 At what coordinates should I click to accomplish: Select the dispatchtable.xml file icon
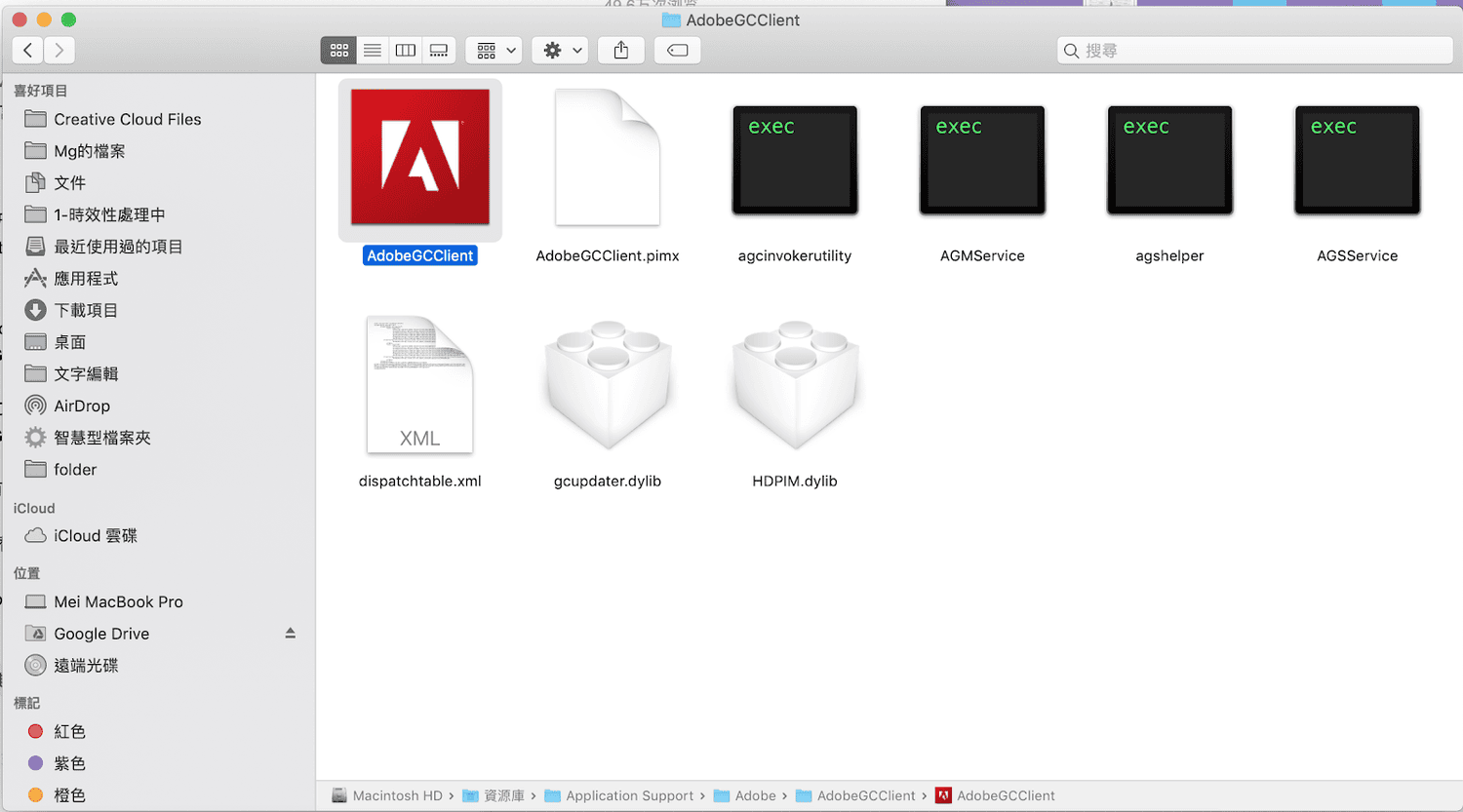pyautogui.click(x=420, y=385)
